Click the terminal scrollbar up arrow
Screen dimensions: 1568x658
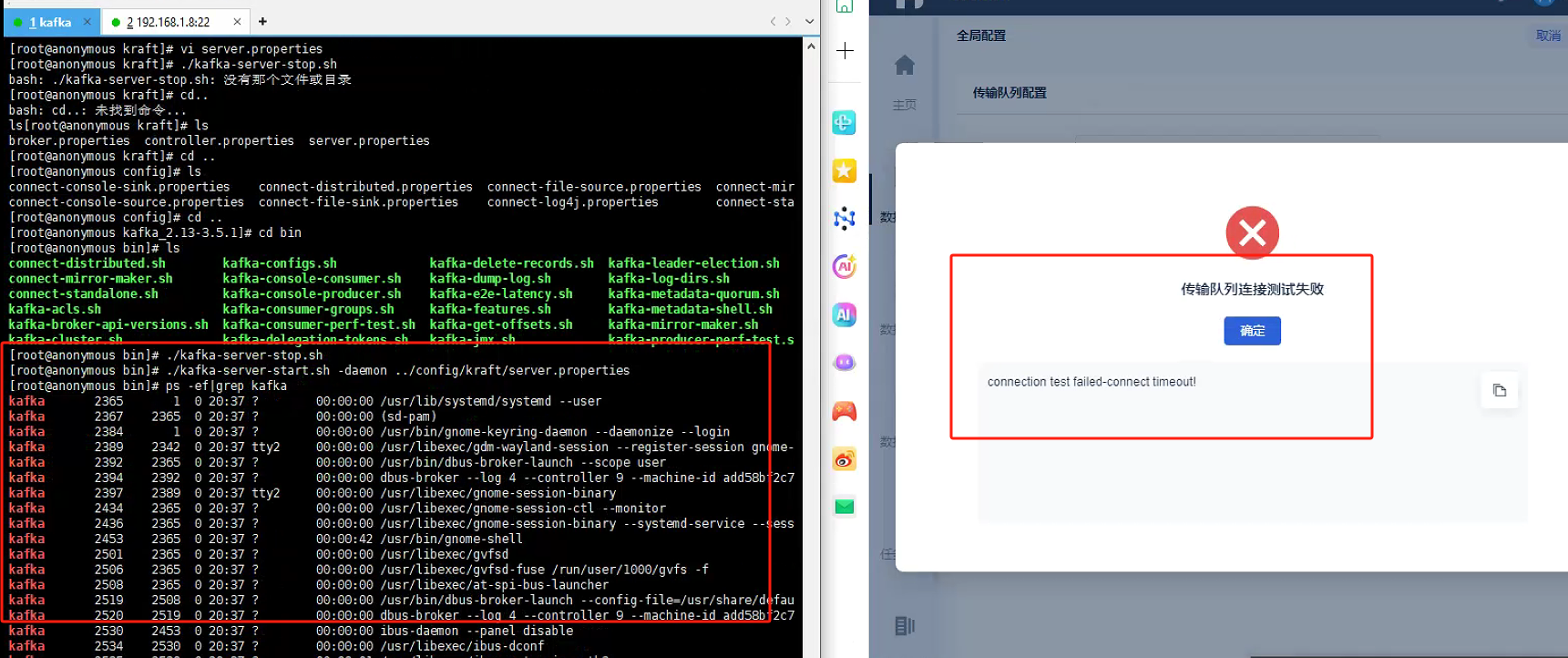[811, 46]
